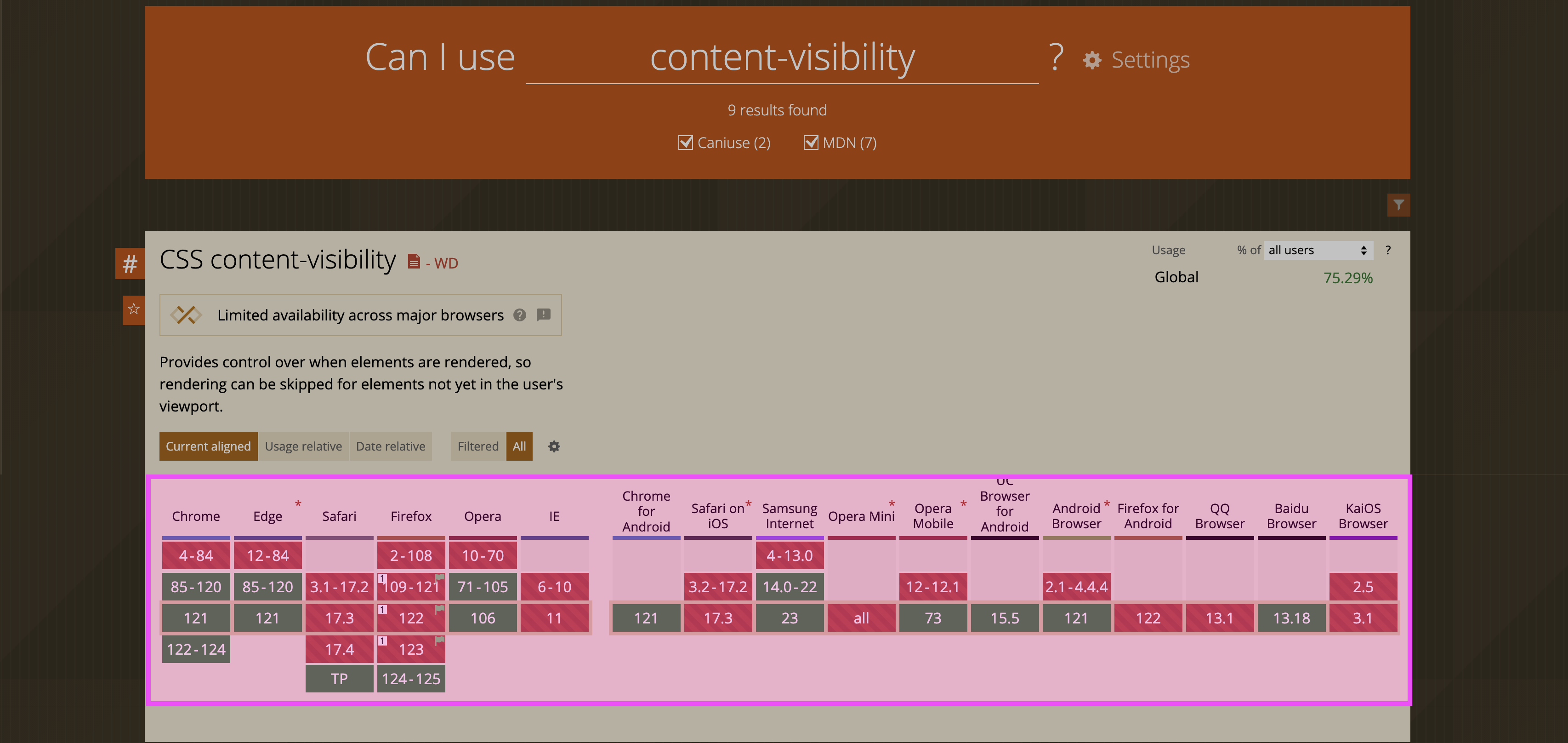
Task: Switch to the Usage relative tab
Action: pos(303,446)
